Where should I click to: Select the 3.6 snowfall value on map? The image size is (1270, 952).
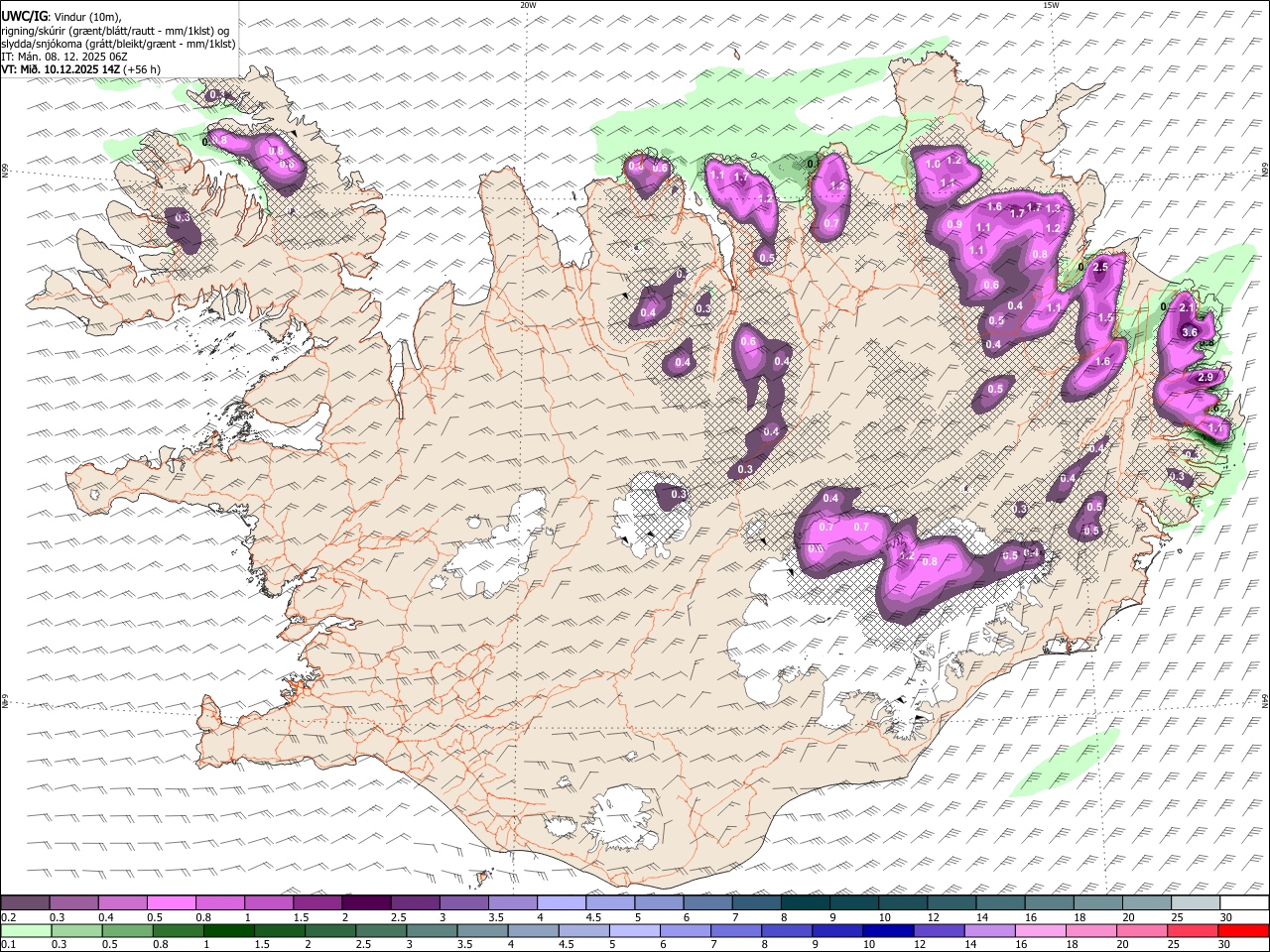tap(1191, 332)
